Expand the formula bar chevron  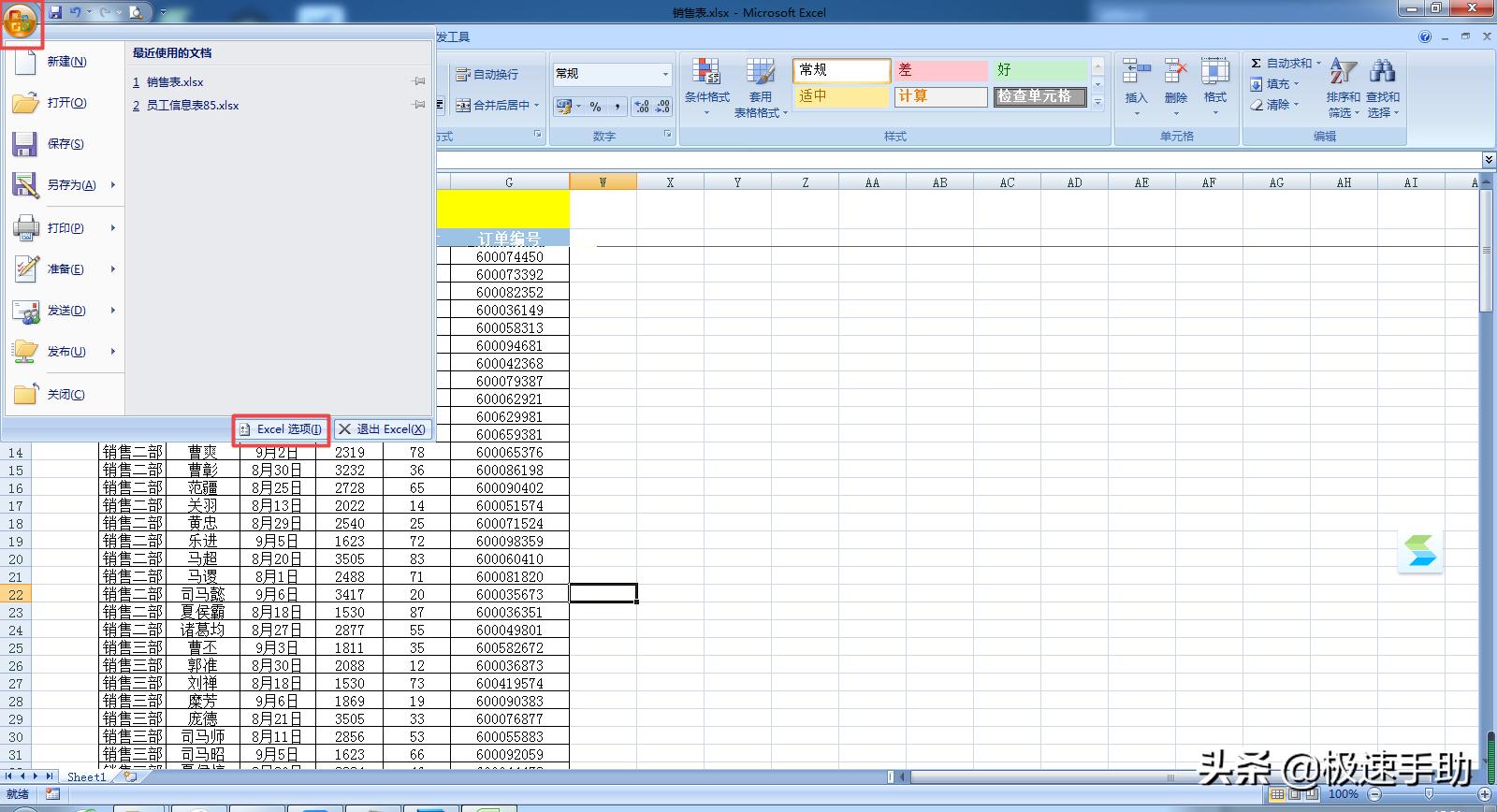click(1489, 160)
